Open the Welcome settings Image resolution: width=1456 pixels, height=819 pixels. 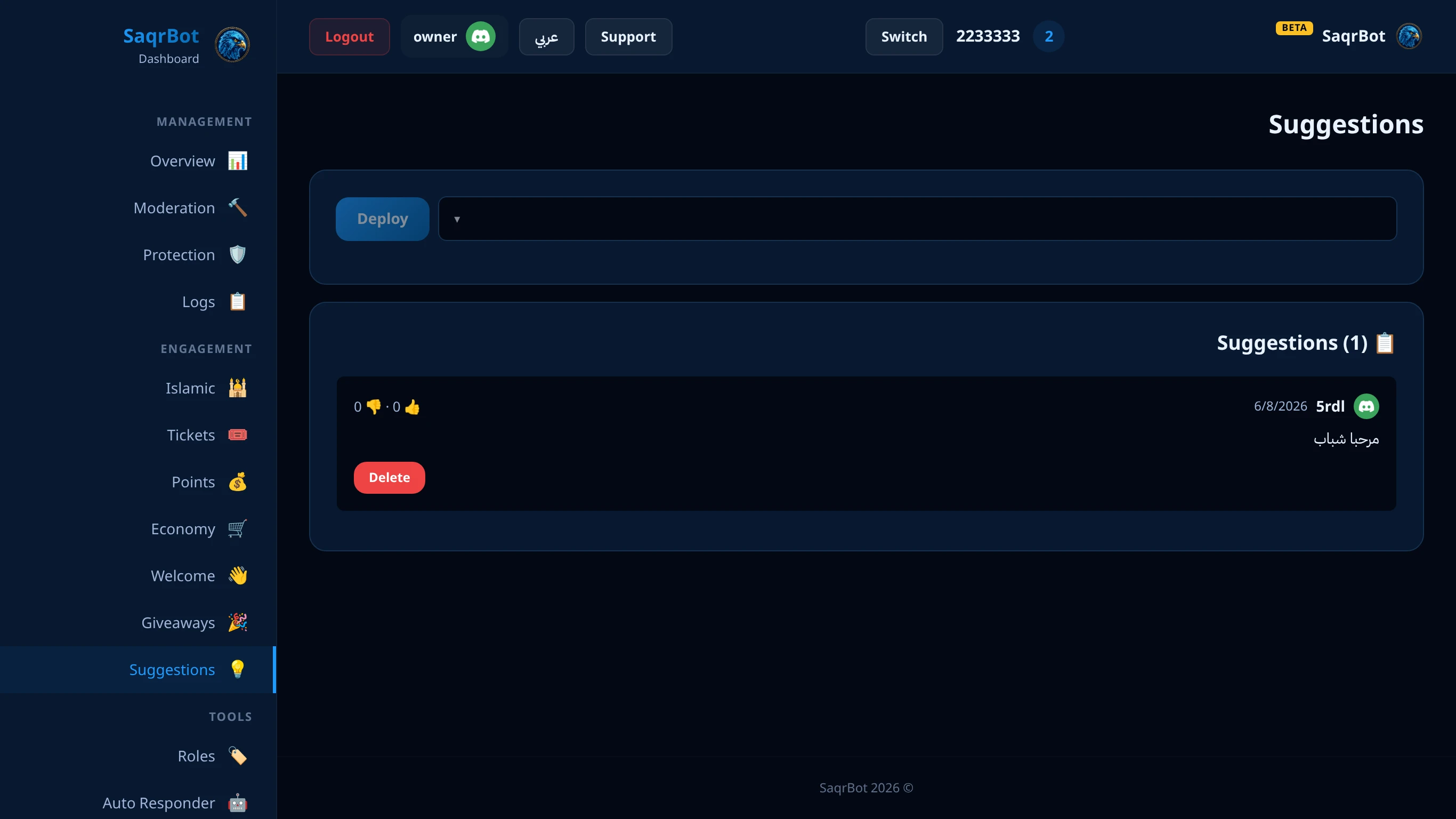pos(138,576)
